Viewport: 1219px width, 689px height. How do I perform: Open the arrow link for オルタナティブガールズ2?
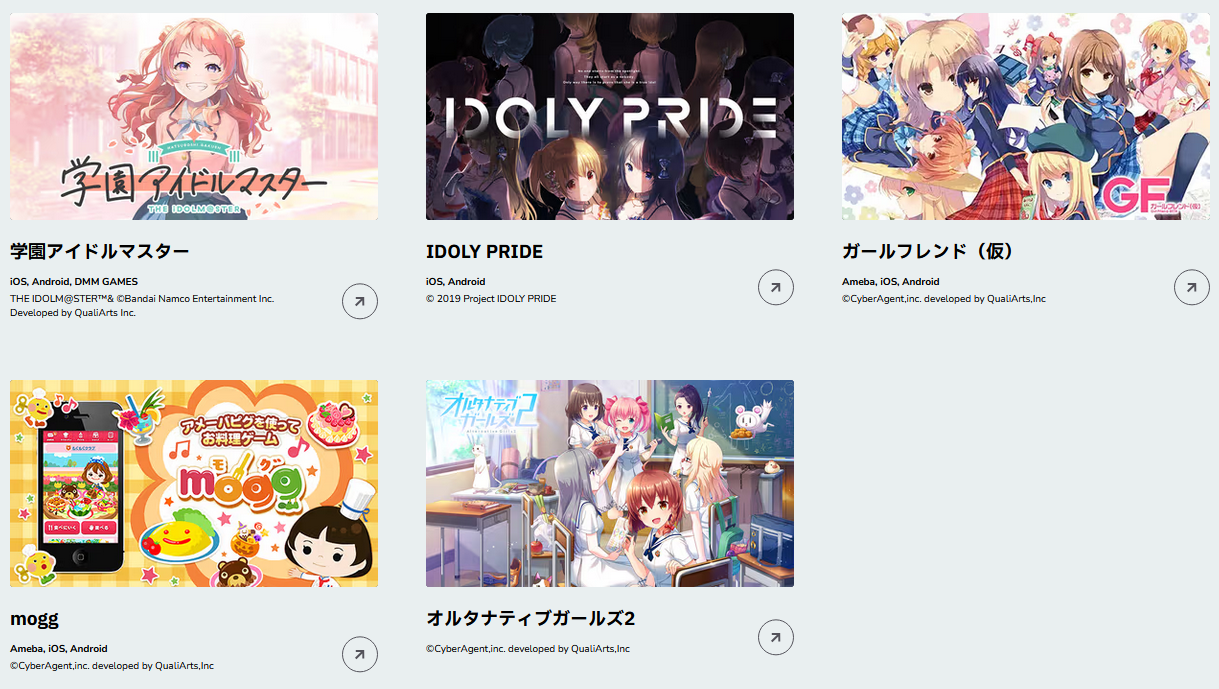[x=776, y=637]
